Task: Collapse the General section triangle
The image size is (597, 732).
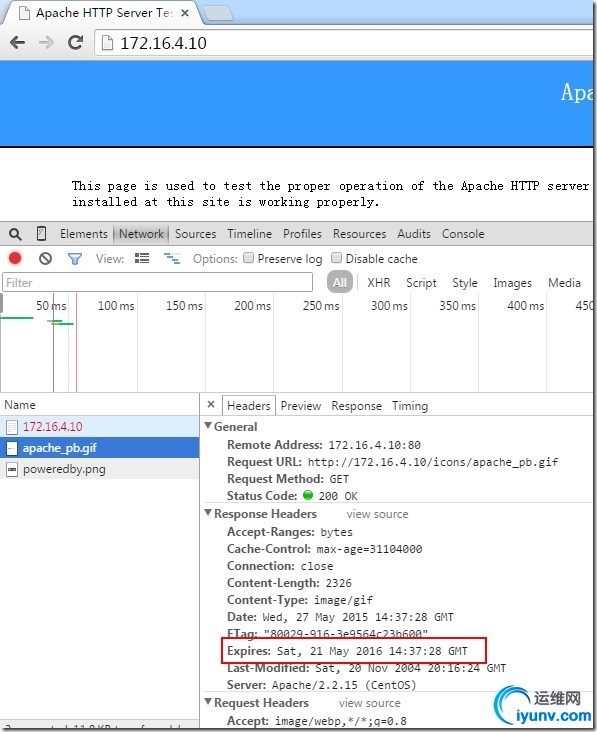Action: coord(208,426)
